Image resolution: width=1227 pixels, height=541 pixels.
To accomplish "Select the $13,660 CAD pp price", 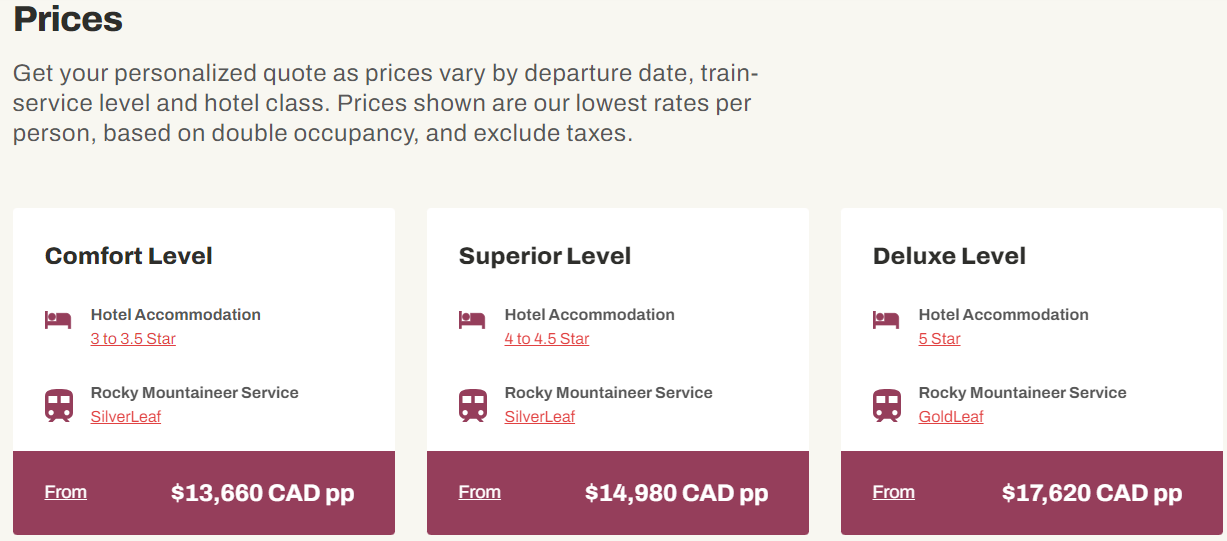I will (x=262, y=493).
